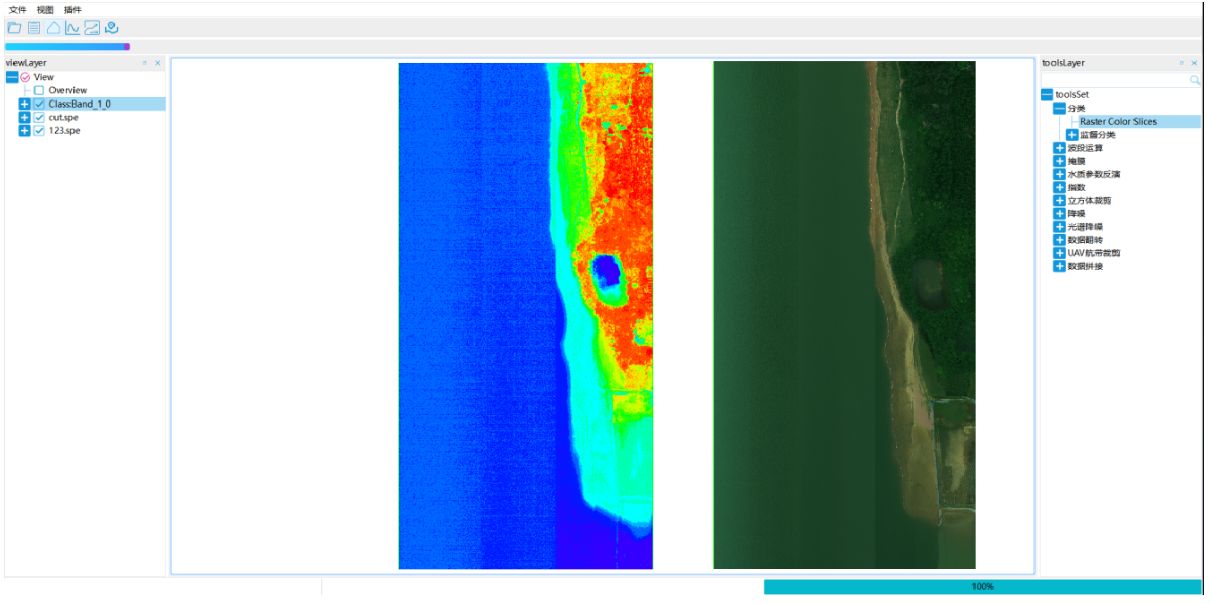The width and height of the screenshot is (1210, 603).
Task: Click the pink check circle next to View
Action: 26,77
